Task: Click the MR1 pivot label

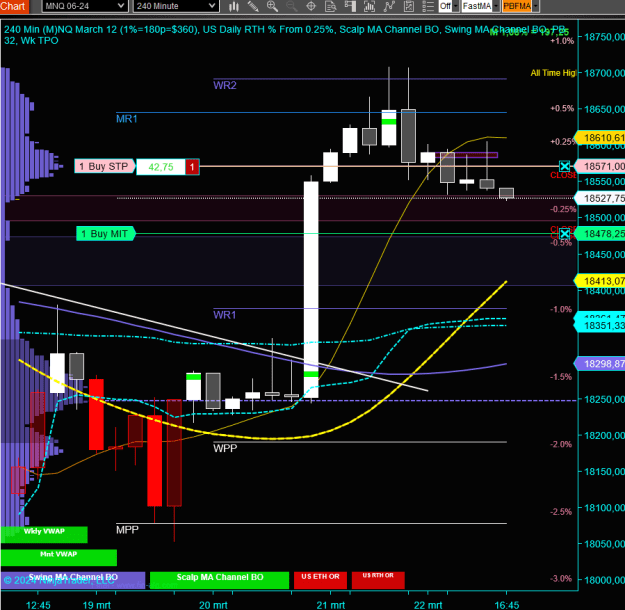Action: [x=126, y=119]
